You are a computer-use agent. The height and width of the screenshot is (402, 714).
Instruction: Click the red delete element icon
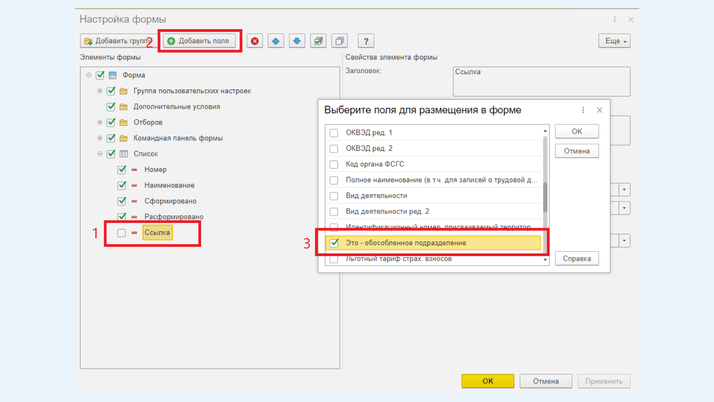click(255, 41)
